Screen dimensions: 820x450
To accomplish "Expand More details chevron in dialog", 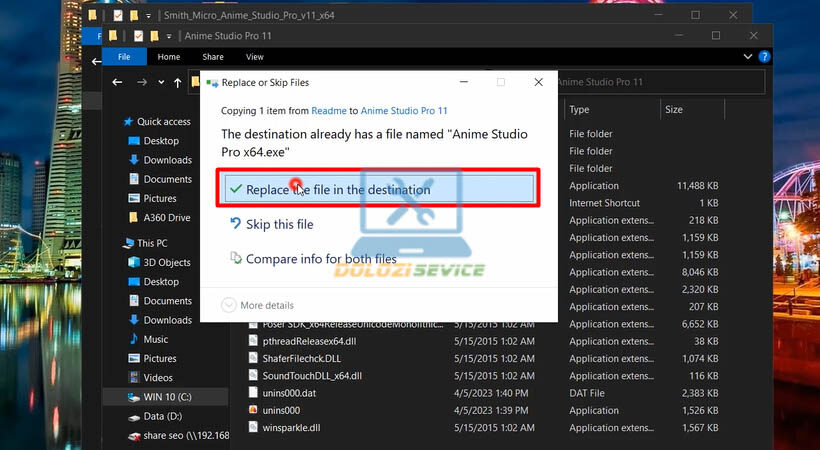I will (x=229, y=305).
